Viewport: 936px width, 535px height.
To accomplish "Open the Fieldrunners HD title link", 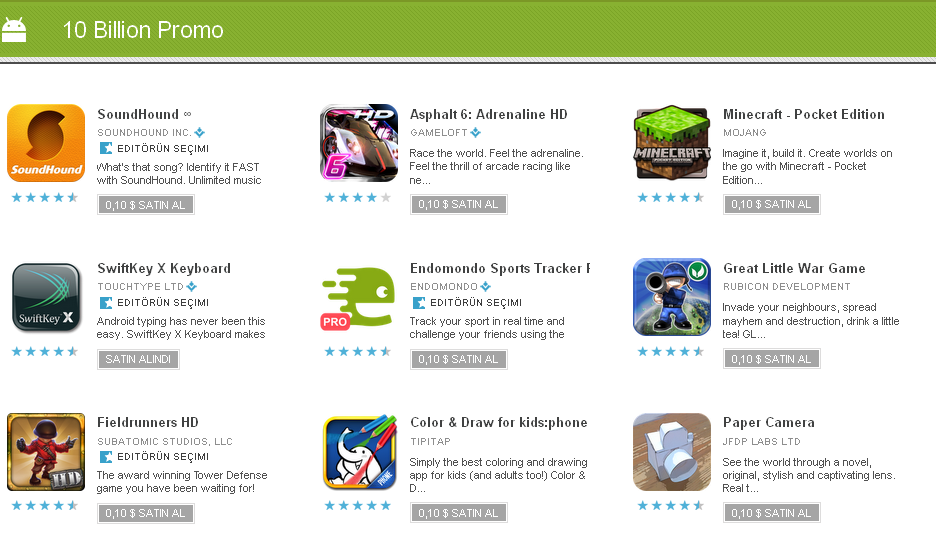I will tap(147, 422).
